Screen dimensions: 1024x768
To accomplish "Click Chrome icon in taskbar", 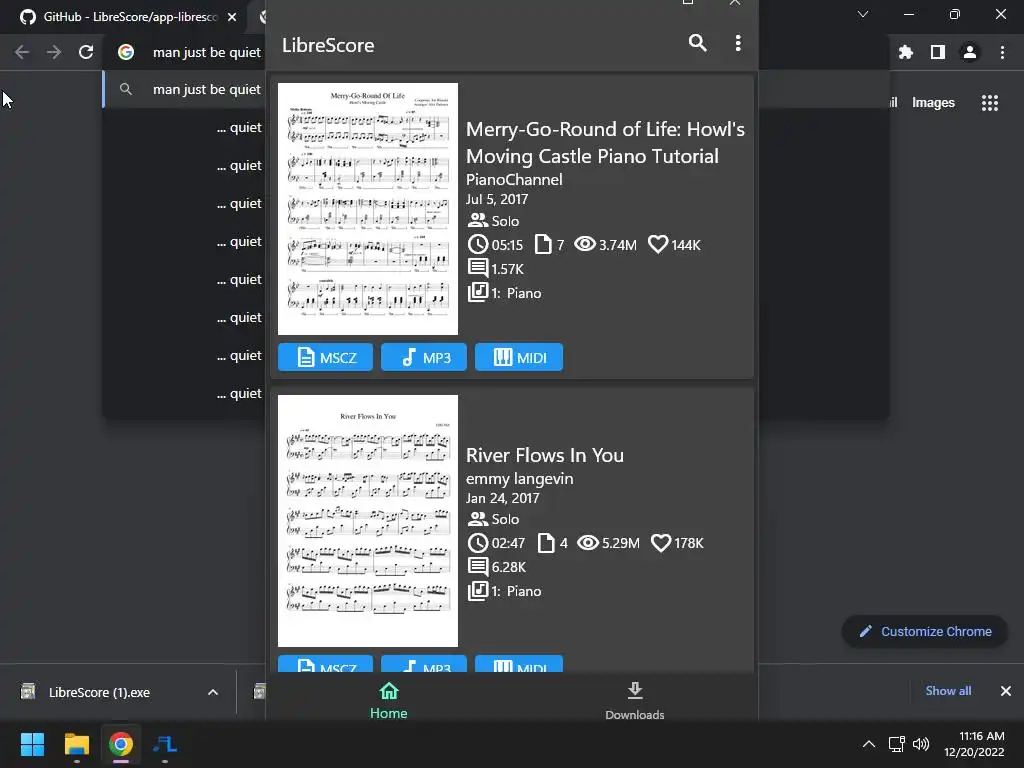I will pos(121,744).
